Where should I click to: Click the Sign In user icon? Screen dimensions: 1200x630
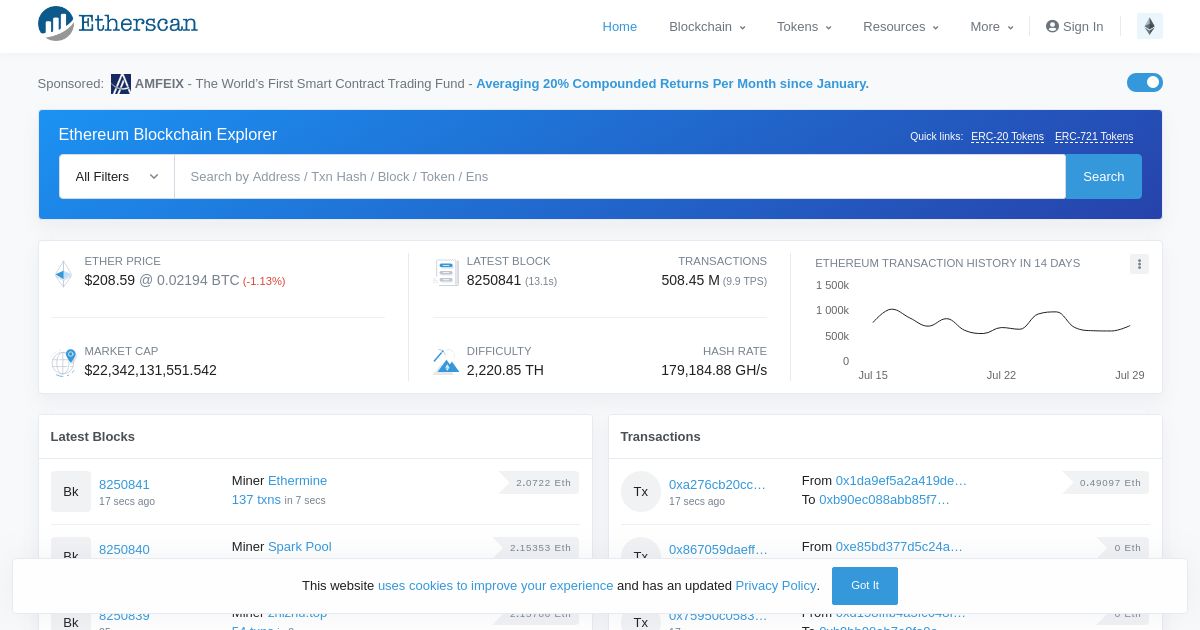pos(1052,26)
